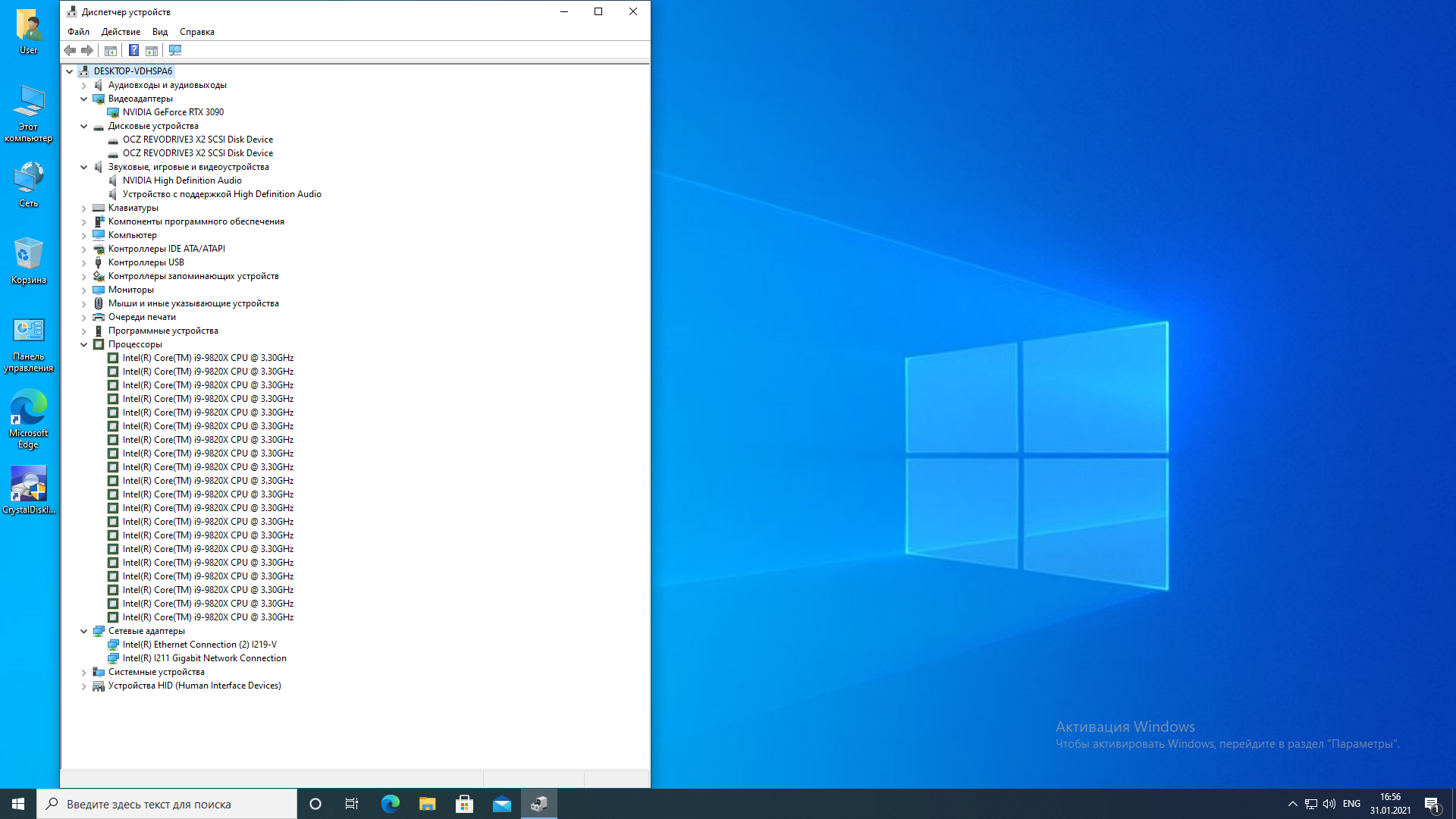1456x819 pixels.
Task: Open the Windows Start menu
Action: pyautogui.click(x=18, y=804)
